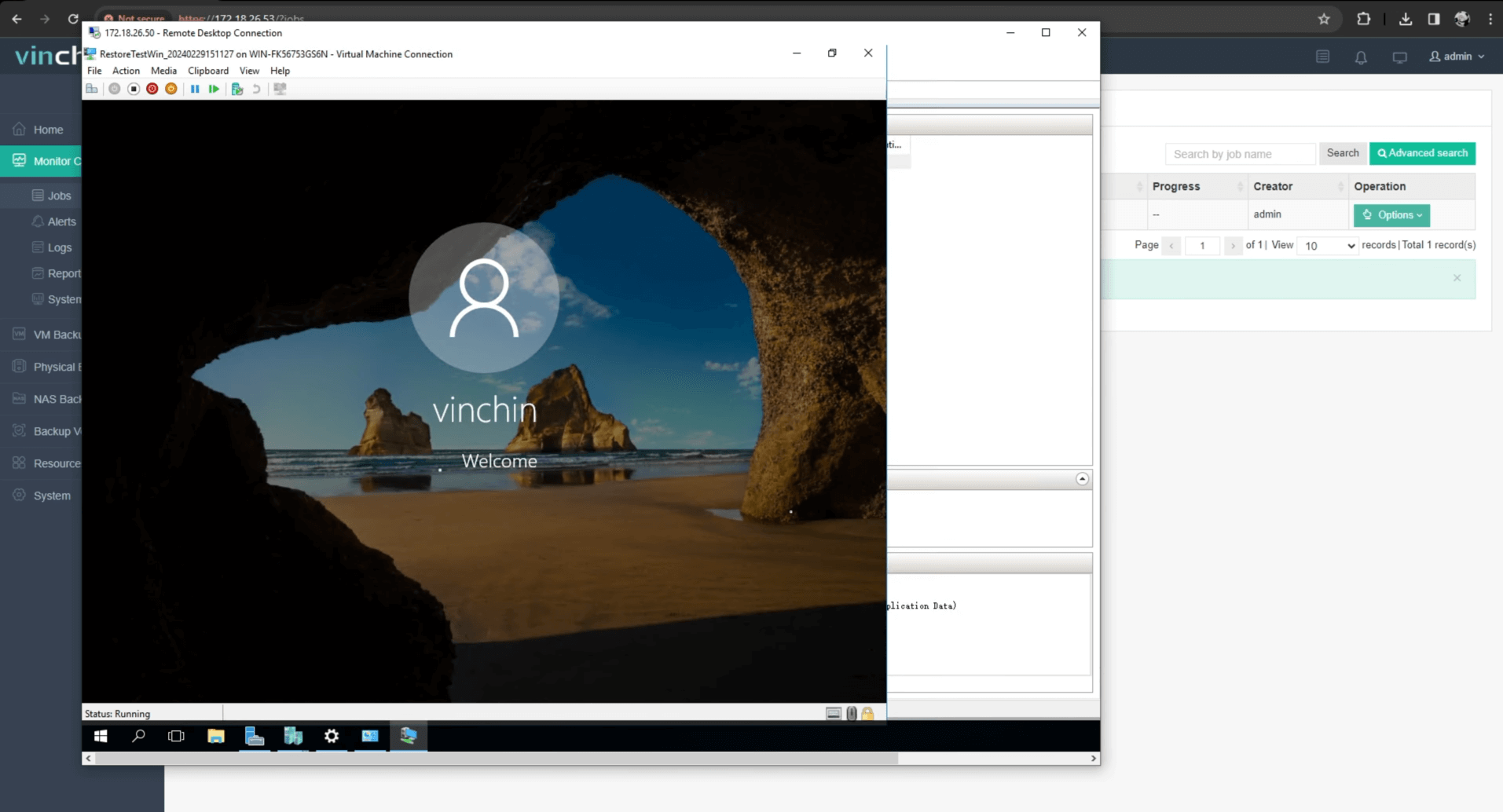
Task: Click scrollbar left arrow in Remote Desktop
Action: point(88,759)
